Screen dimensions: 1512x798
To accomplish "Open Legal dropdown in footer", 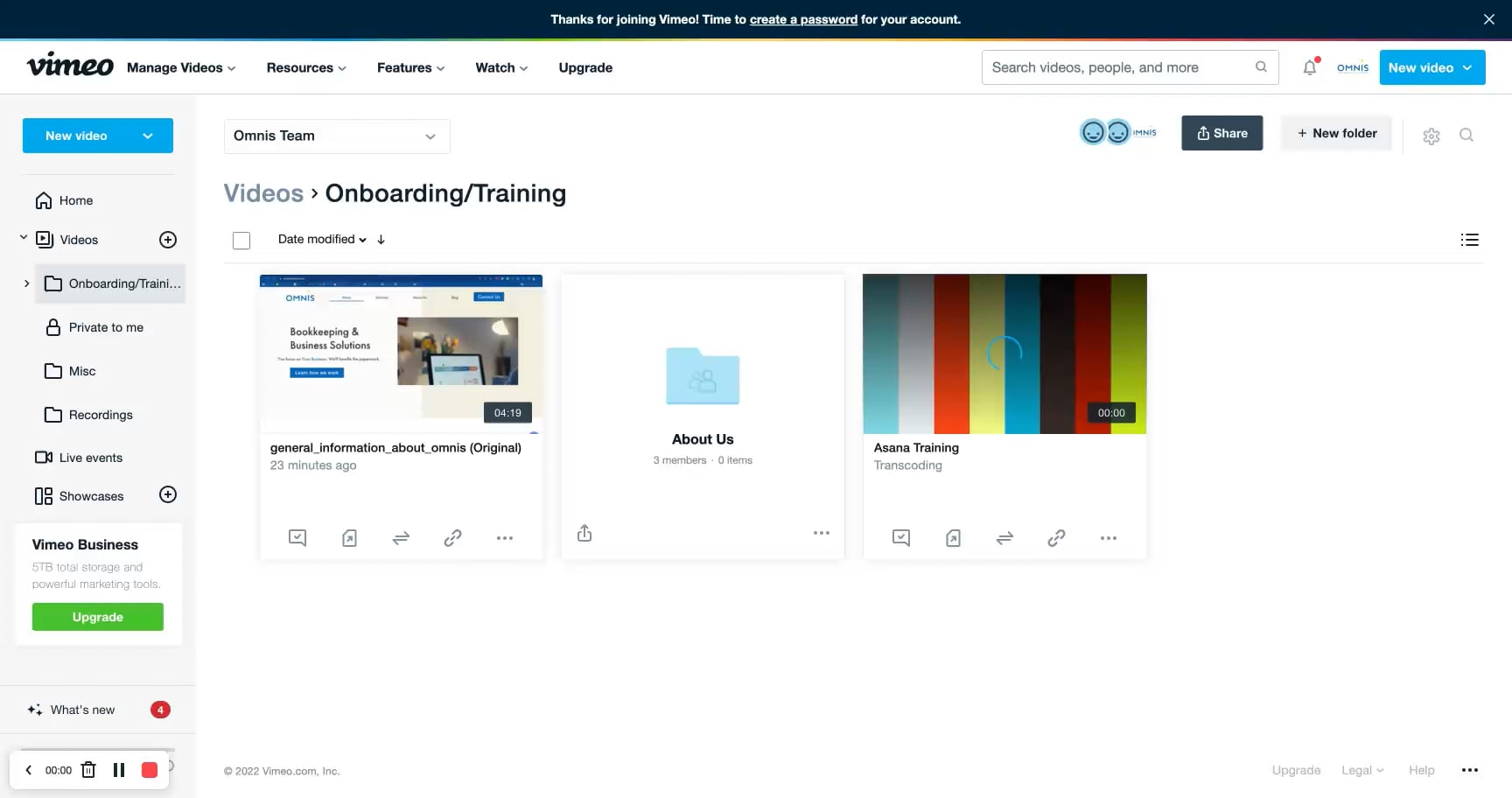I will [x=1362, y=770].
